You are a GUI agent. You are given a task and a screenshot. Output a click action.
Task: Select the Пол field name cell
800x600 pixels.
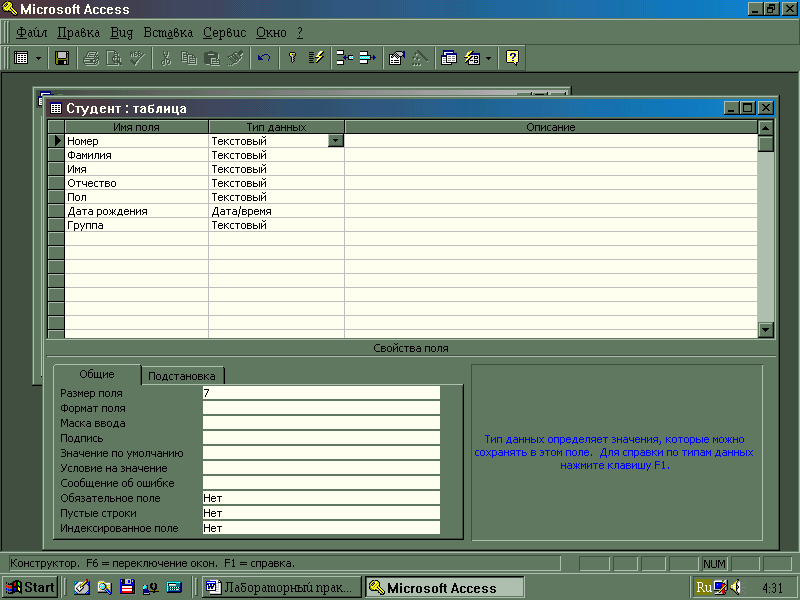[136, 197]
